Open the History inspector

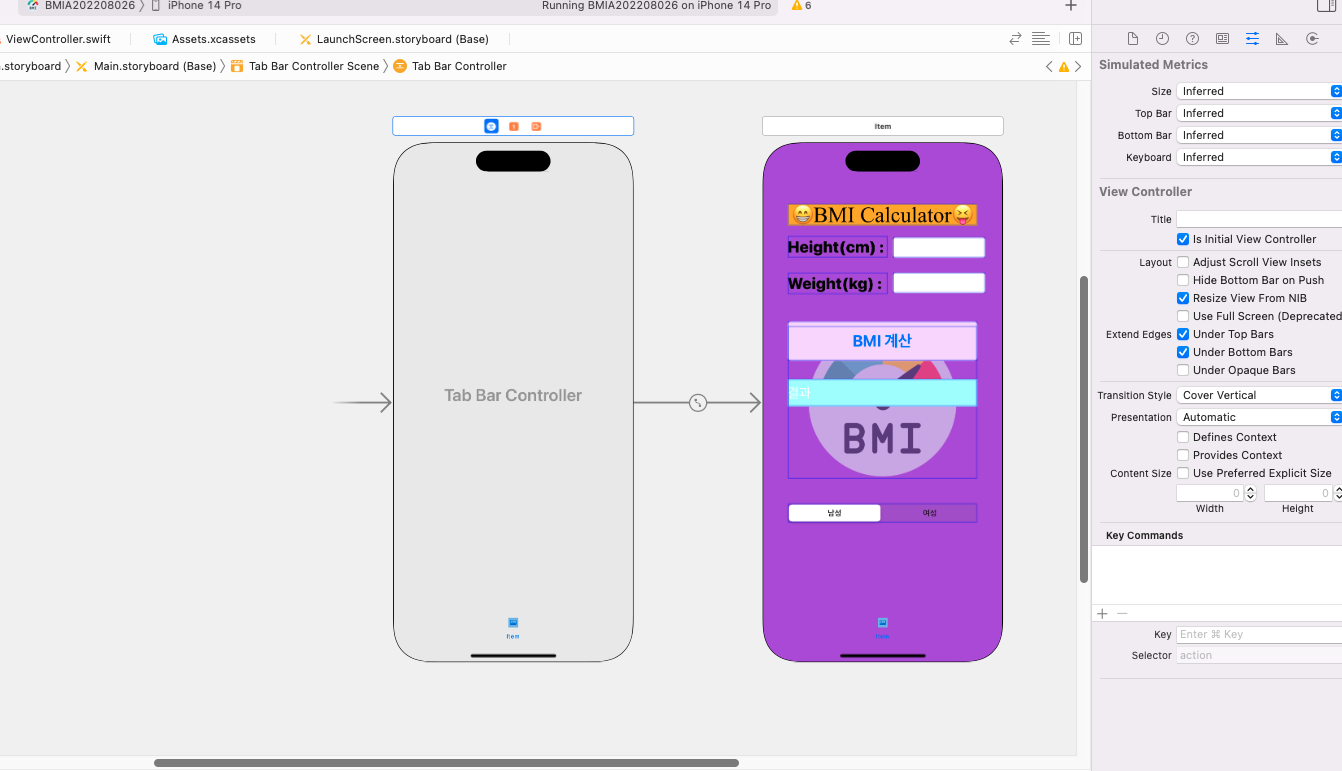click(x=1162, y=39)
